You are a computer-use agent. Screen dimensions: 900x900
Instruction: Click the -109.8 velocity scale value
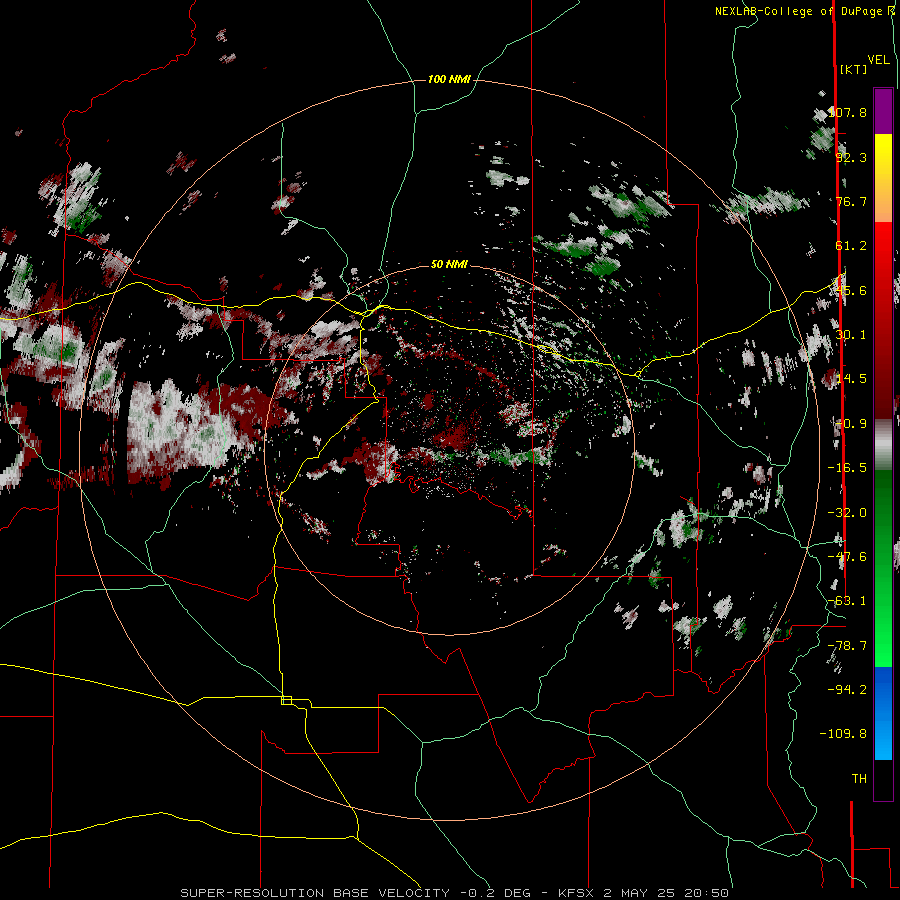pos(843,734)
